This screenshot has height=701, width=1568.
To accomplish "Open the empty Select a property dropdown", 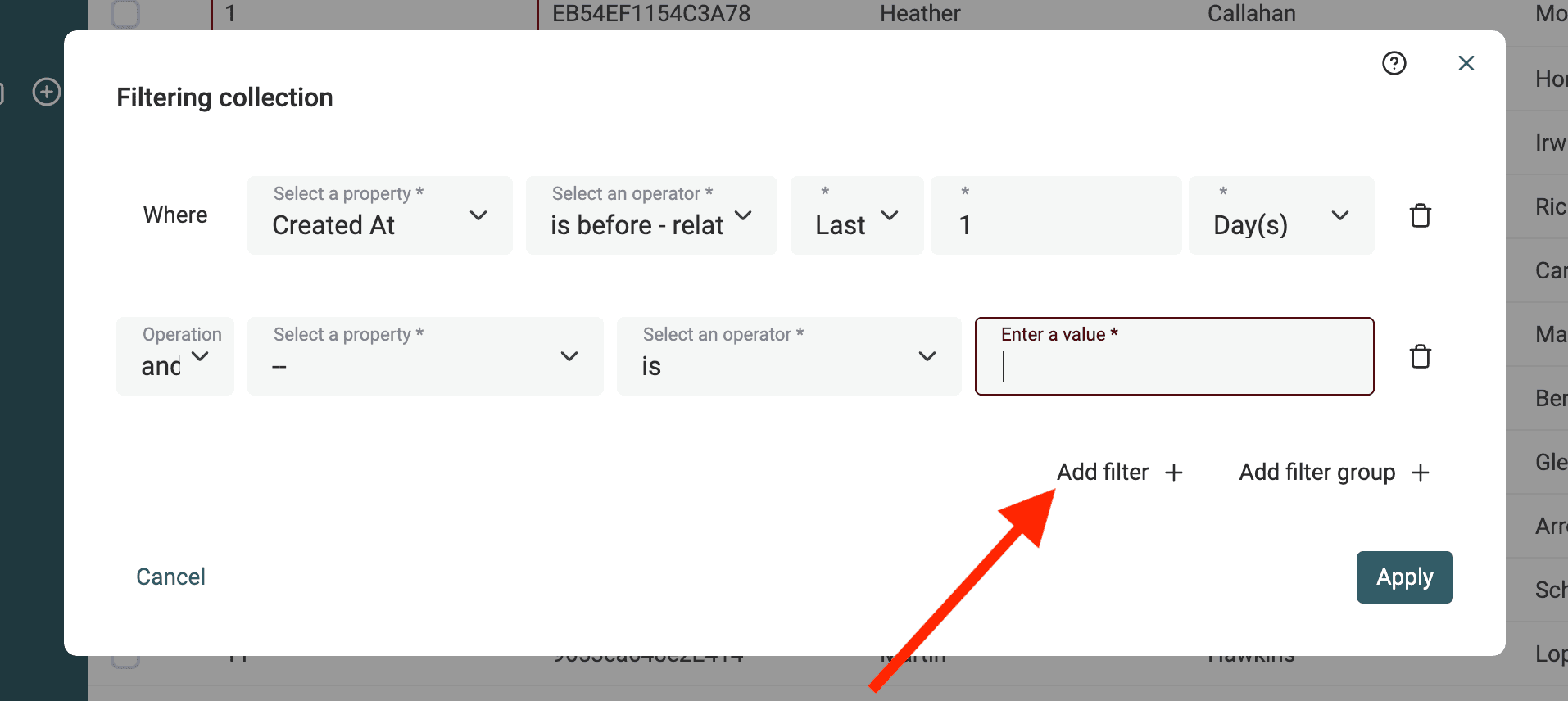I will pyautogui.click(x=424, y=356).
